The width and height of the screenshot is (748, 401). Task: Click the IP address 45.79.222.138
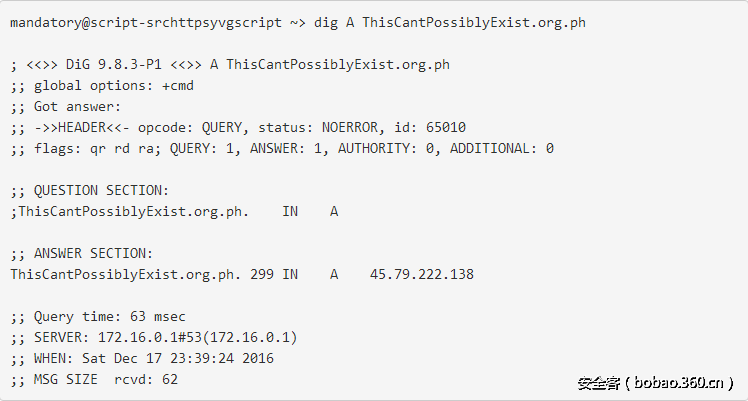pyautogui.click(x=421, y=274)
